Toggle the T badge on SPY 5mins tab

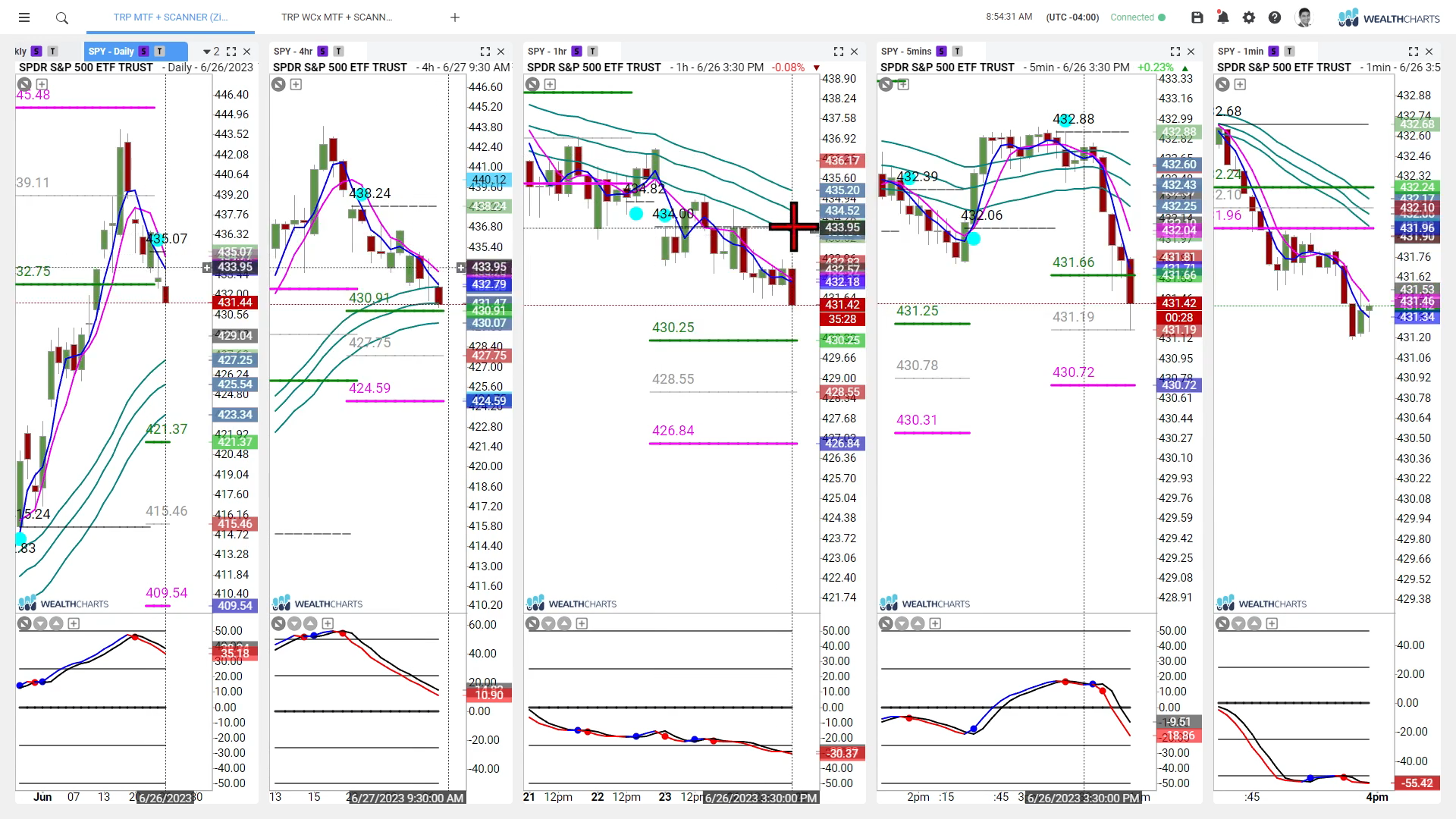(957, 52)
